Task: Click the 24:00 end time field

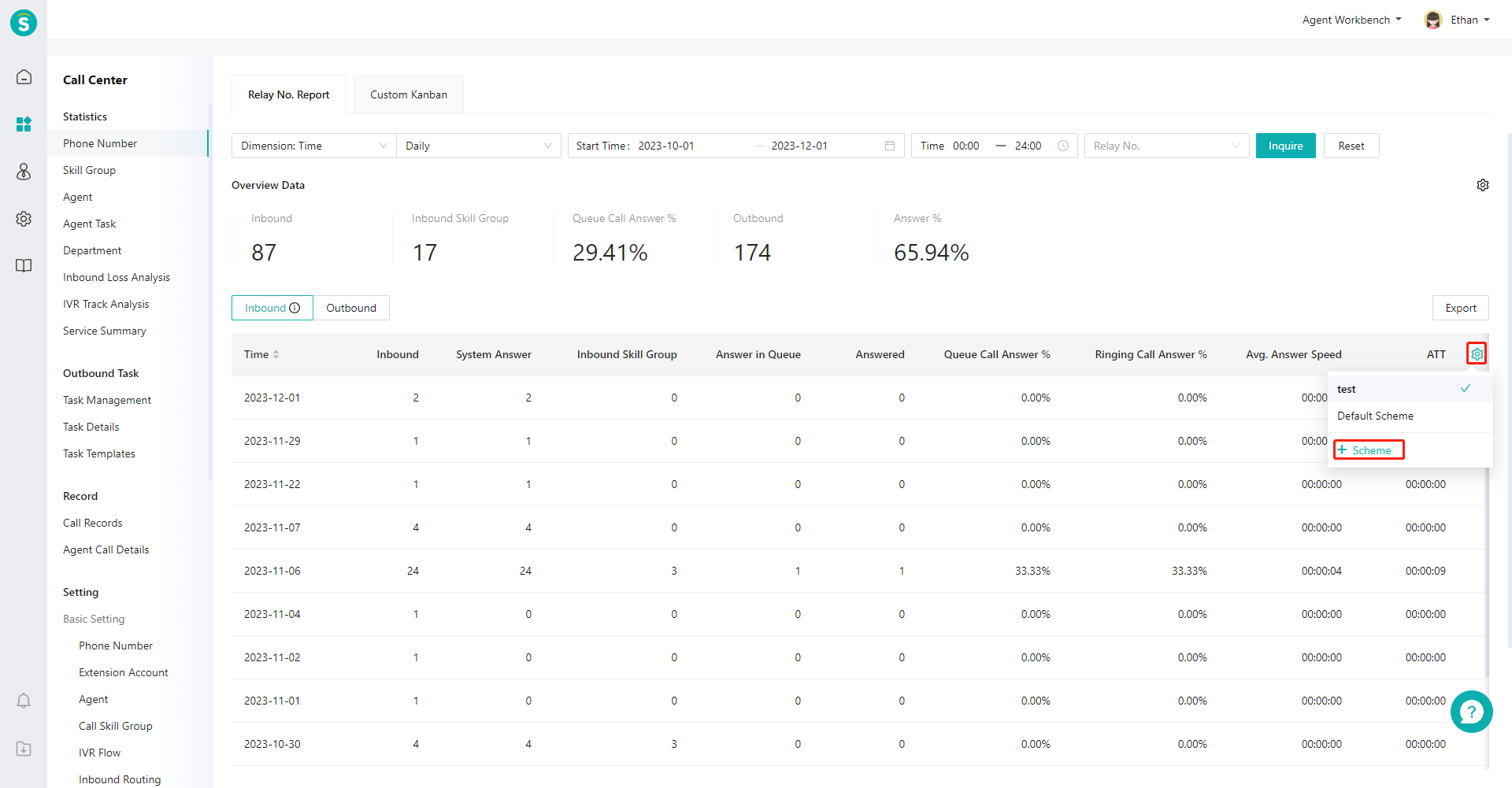Action: (x=1028, y=146)
